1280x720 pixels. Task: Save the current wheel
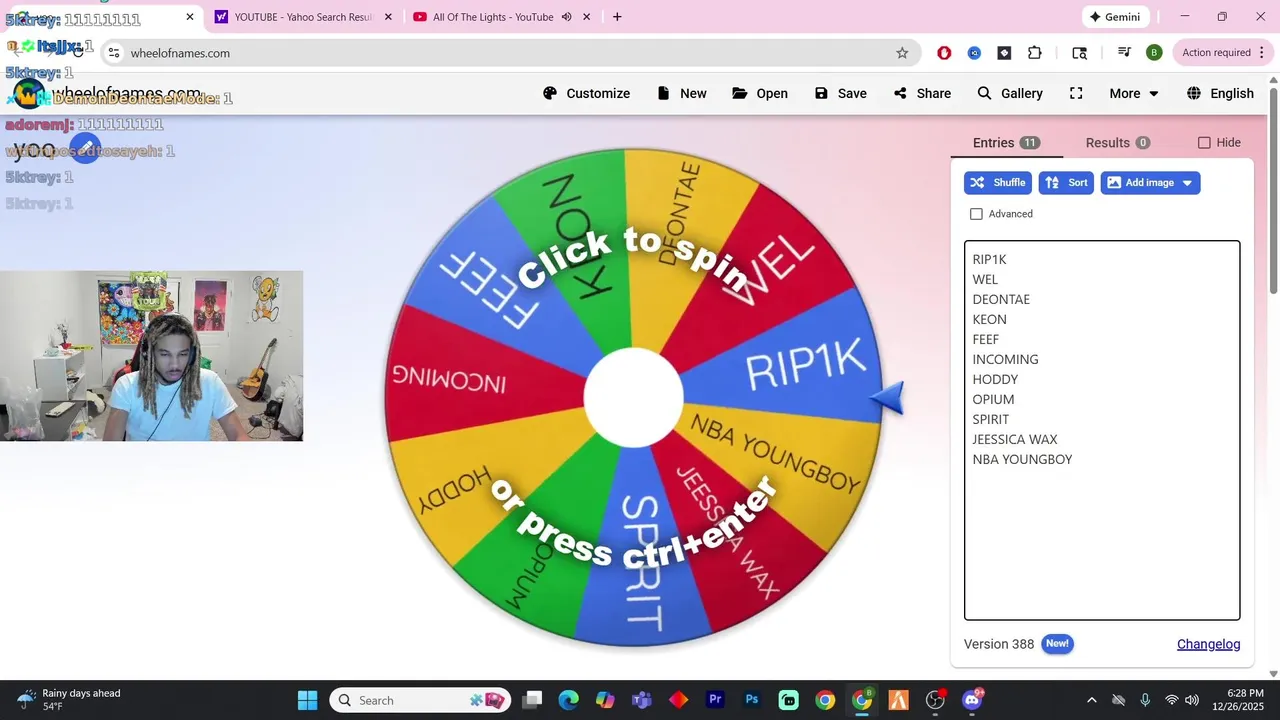click(841, 93)
